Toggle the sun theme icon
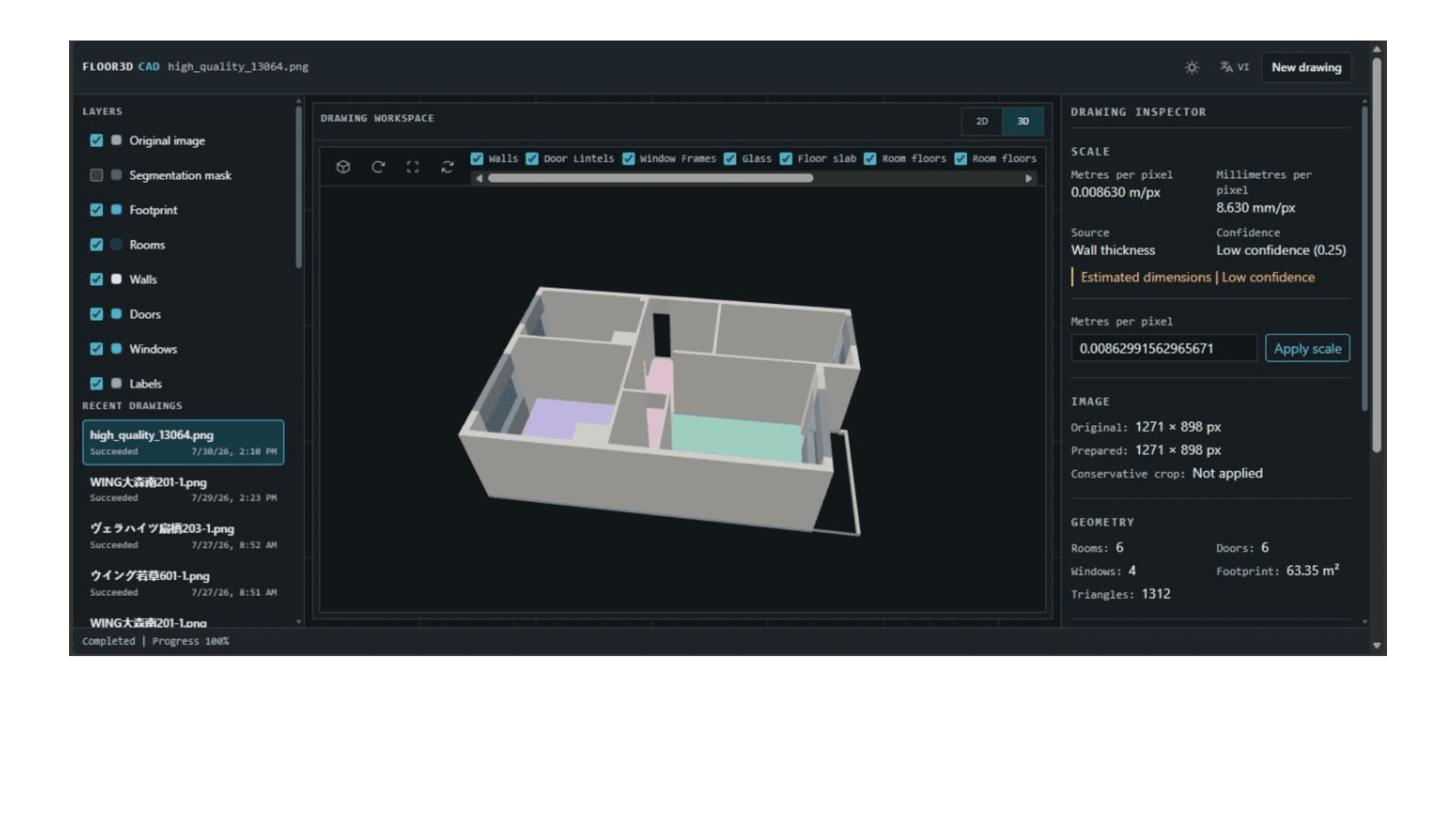The image size is (1456, 819). (x=1191, y=67)
